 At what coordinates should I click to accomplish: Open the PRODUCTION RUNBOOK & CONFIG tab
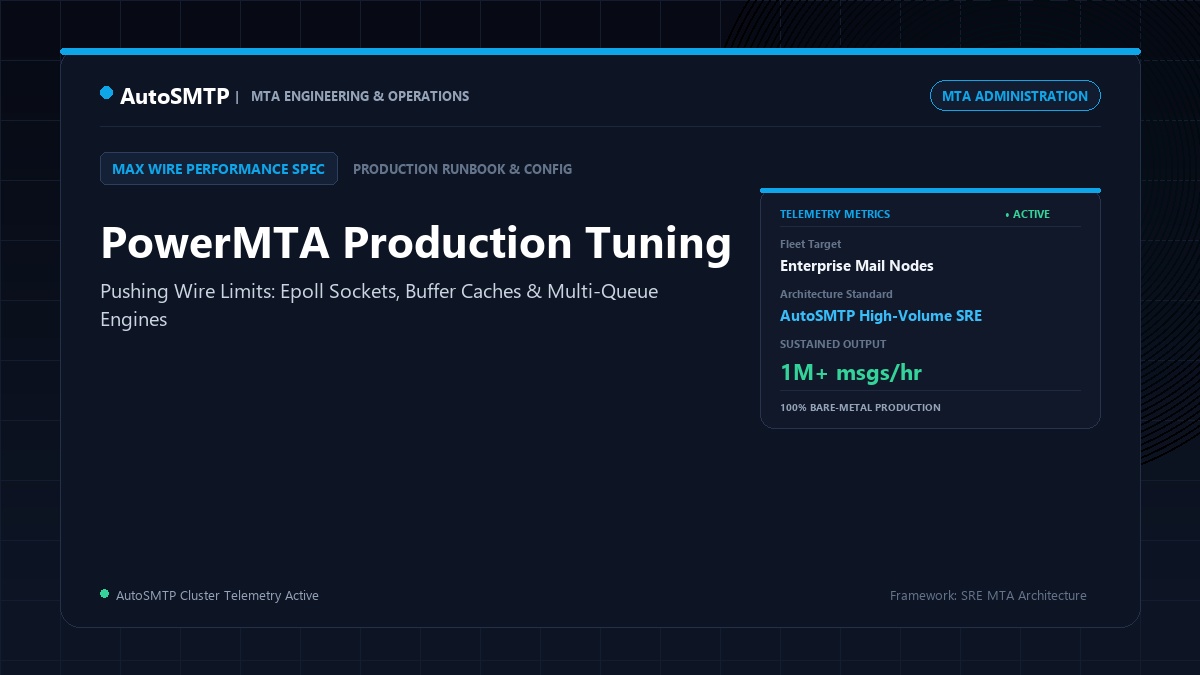[x=463, y=169]
